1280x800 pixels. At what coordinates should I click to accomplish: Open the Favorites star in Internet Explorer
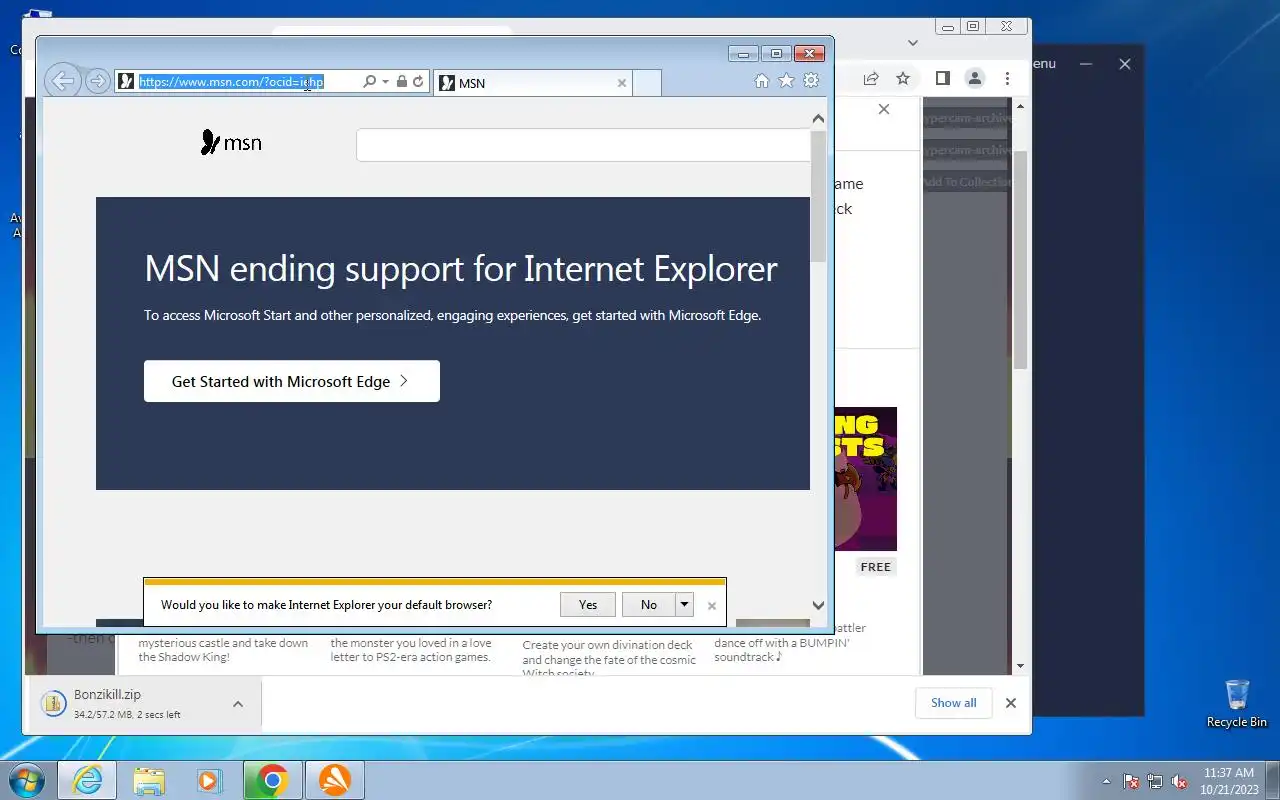tap(787, 81)
